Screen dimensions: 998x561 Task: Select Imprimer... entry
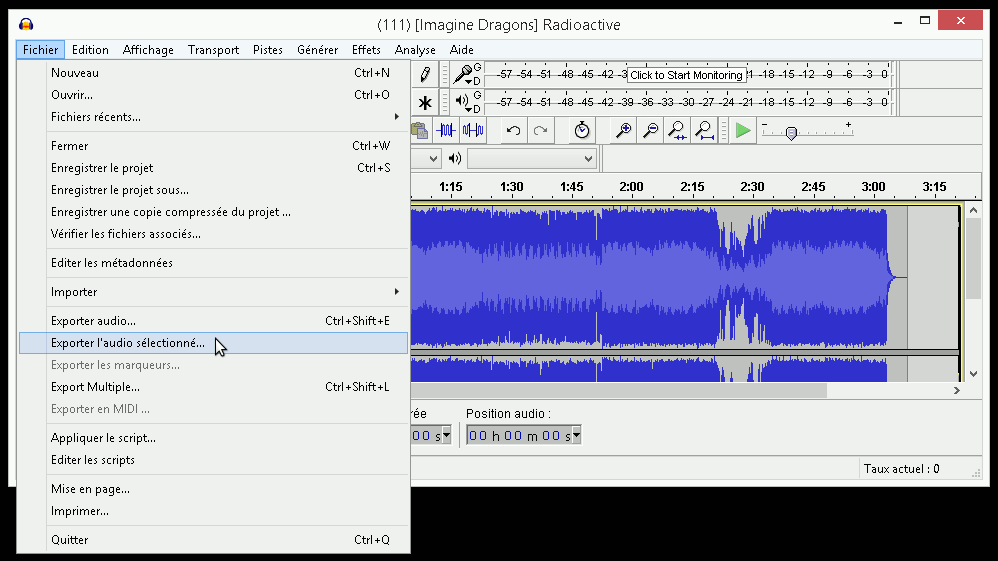(x=213, y=511)
